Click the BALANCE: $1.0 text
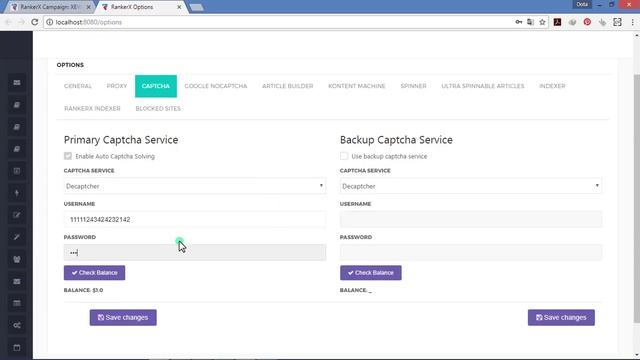Screen dimensions: 640x360 (x=83, y=290)
